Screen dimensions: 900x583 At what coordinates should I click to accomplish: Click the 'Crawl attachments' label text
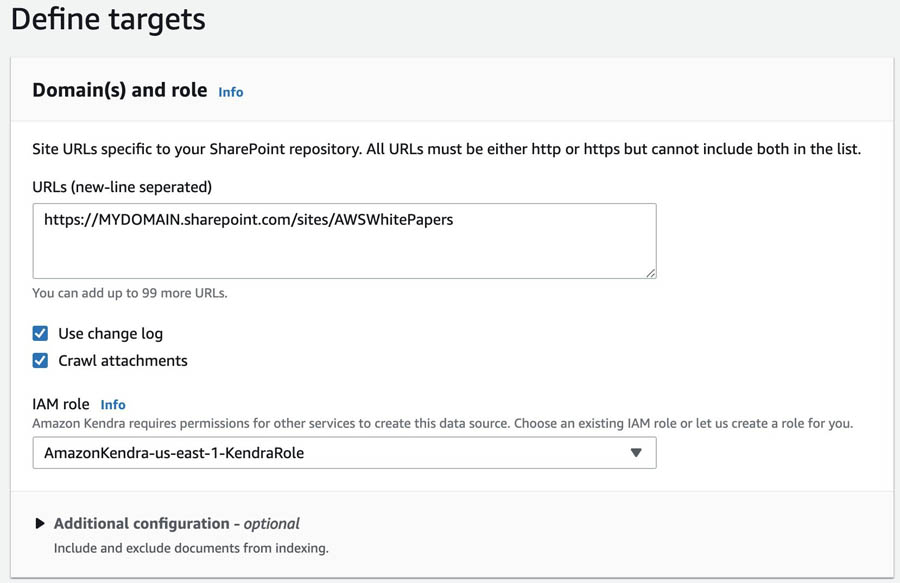click(x=123, y=360)
